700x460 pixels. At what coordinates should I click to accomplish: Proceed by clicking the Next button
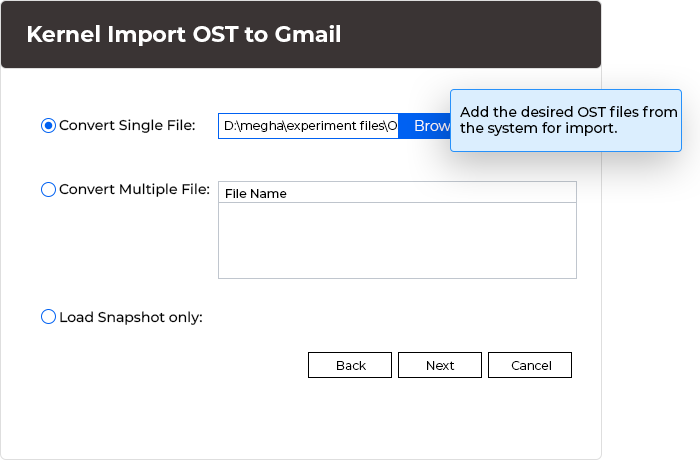click(x=440, y=365)
